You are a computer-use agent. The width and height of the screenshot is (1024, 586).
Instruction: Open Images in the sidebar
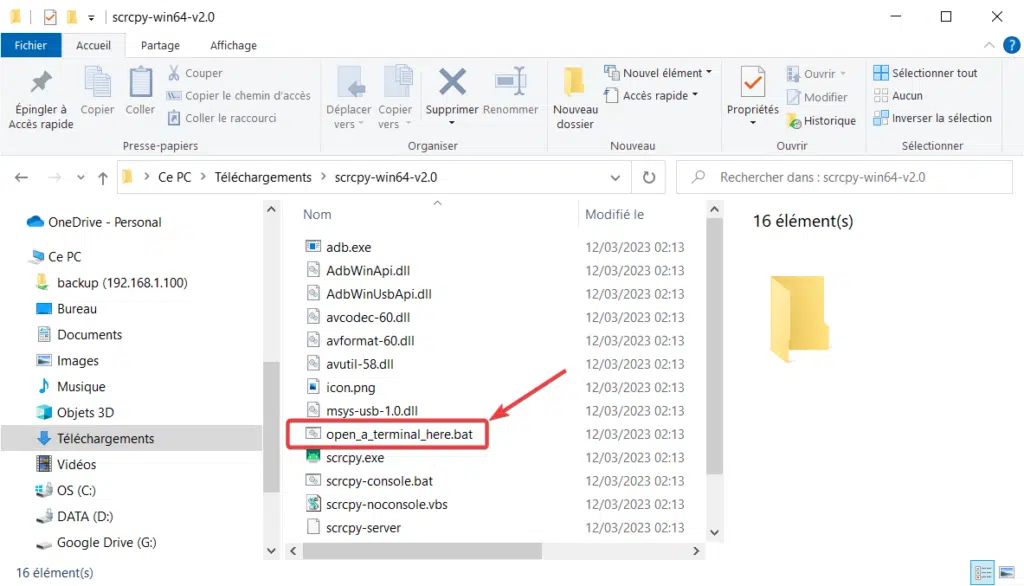click(68, 361)
